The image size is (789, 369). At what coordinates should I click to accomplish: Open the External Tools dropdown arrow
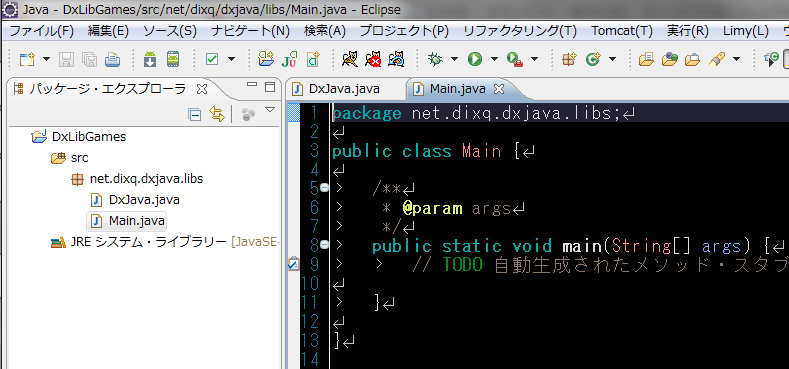[x=534, y=59]
